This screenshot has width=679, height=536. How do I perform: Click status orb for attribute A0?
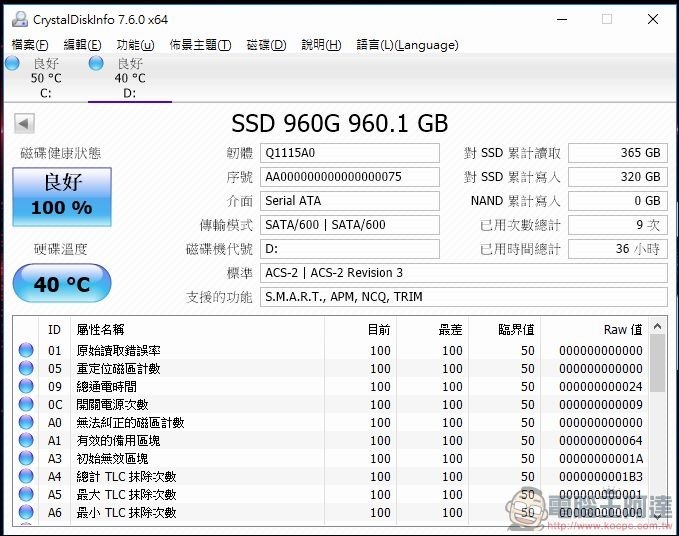pos(26,422)
